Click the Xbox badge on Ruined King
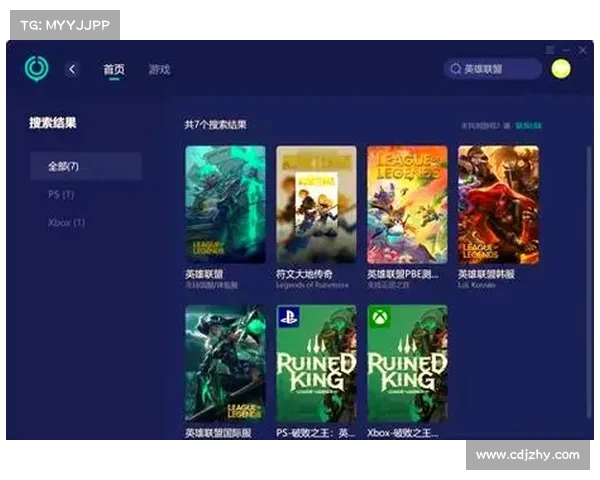This screenshot has width=600, height=480. (x=378, y=318)
